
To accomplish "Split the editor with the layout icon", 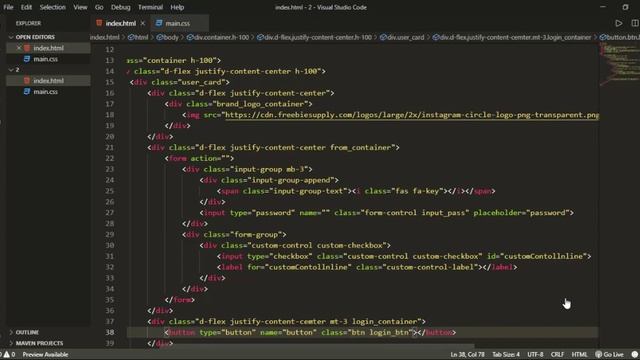I will [635, 23].
